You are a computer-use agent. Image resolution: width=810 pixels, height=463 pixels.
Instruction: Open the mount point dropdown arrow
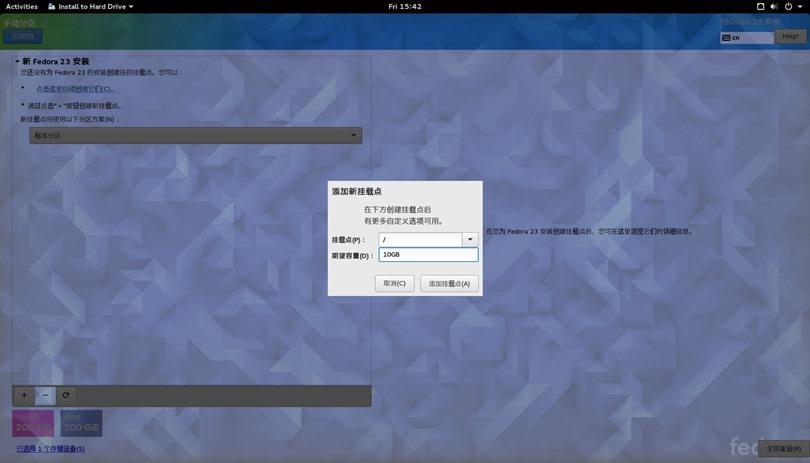470,240
